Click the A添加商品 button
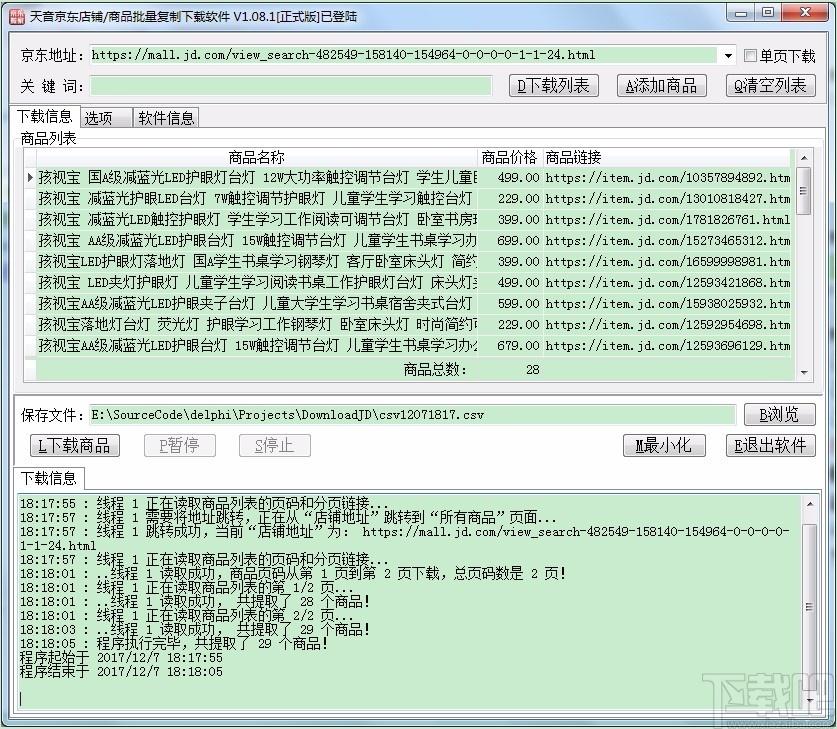The width and height of the screenshot is (837, 729). (661, 85)
